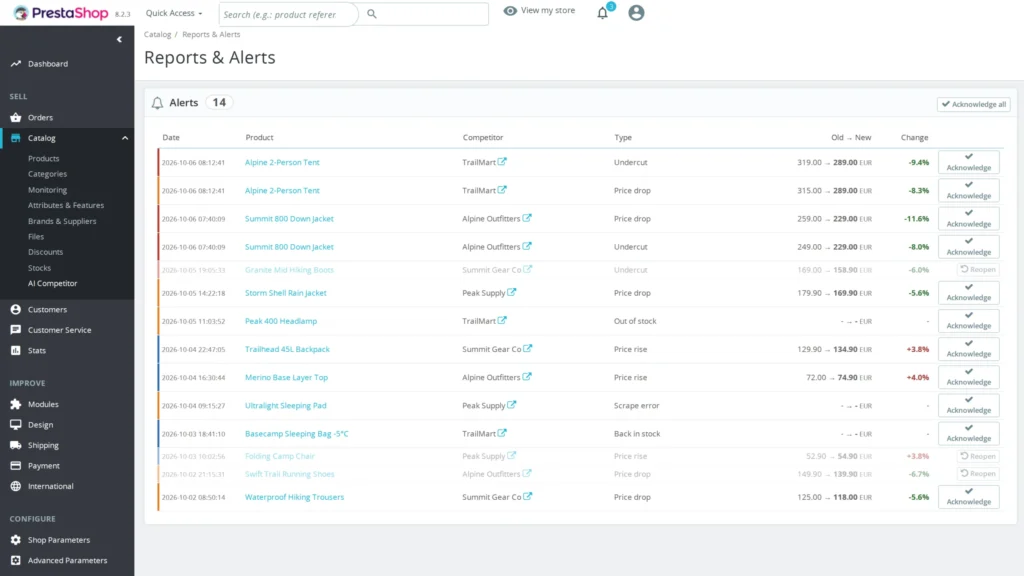The height and width of the screenshot is (576, 1024).
Task: Open Products in the Catalog submenu
Action: 43,158
